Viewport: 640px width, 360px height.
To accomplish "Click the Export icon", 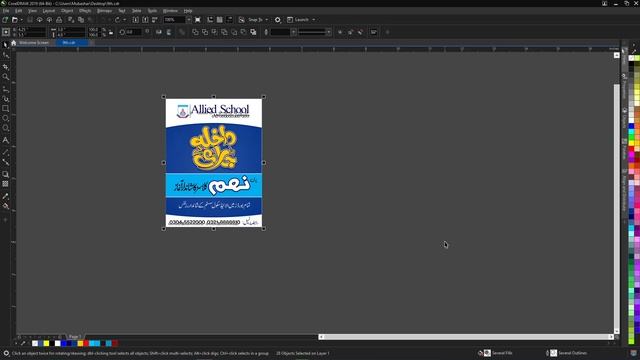I will [x=145, y=20].
